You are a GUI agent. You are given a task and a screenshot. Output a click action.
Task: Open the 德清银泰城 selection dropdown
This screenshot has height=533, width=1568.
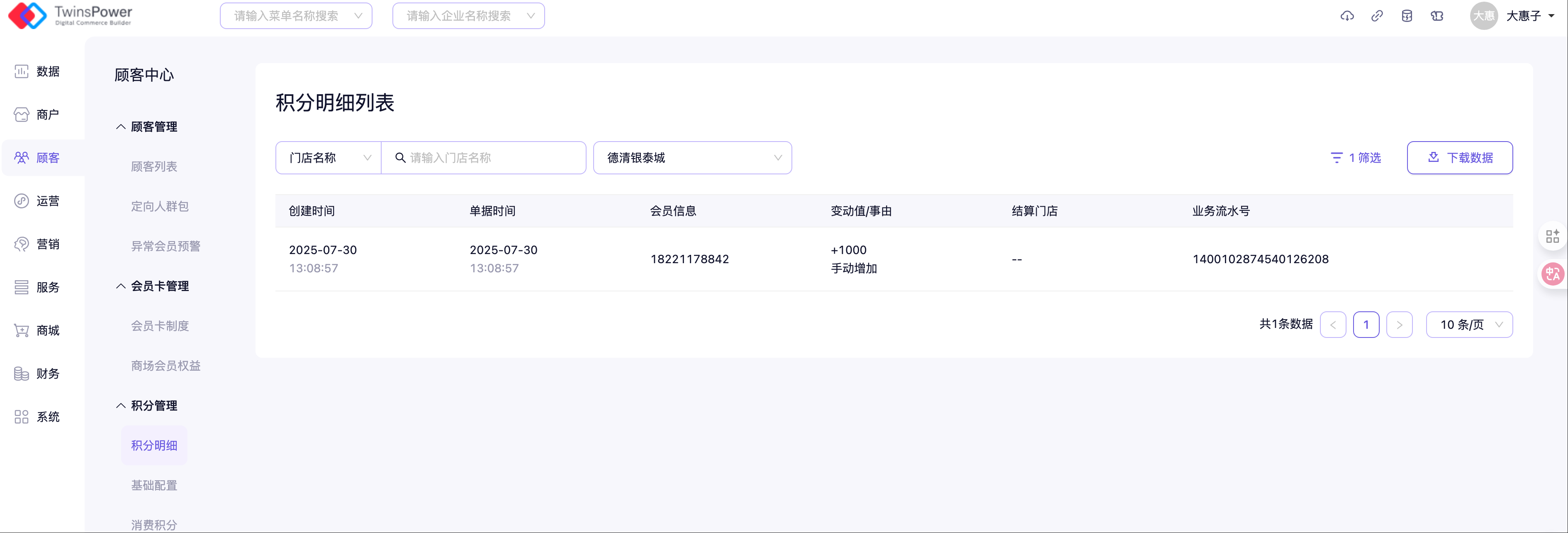click(692, 158)
